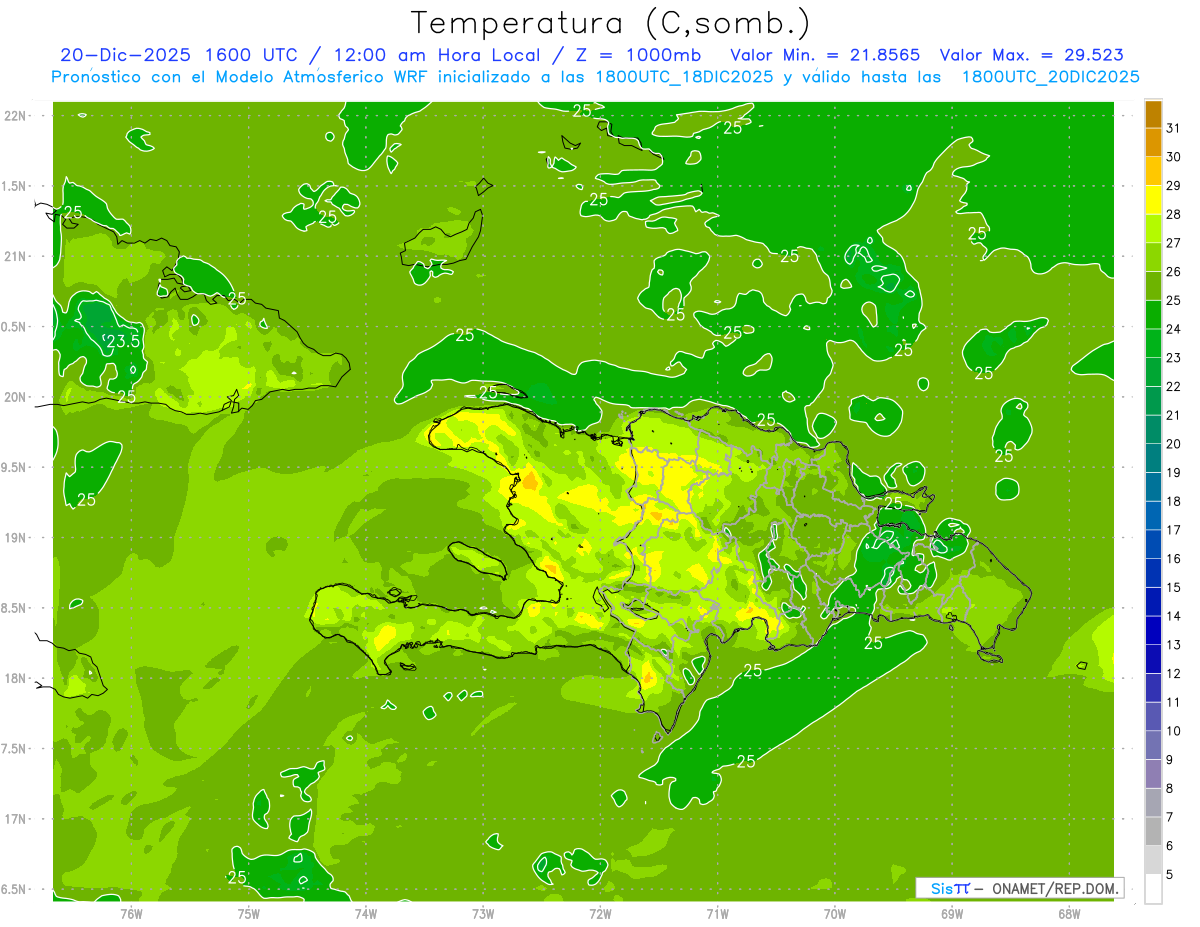
Task: Click the latitude axis label 22N
Action: [15, 116]
